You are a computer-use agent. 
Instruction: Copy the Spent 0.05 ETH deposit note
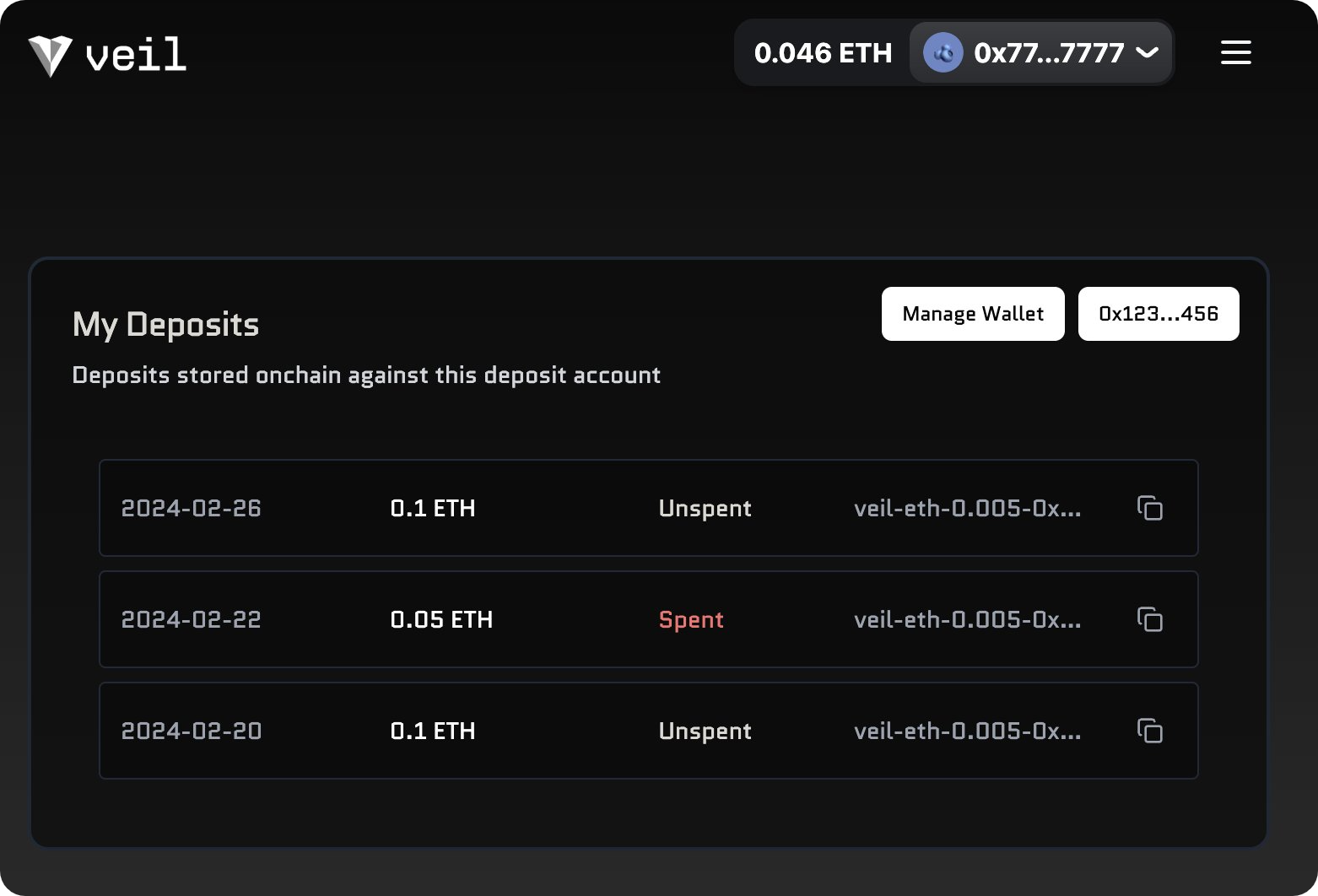tap(1149, 619)
